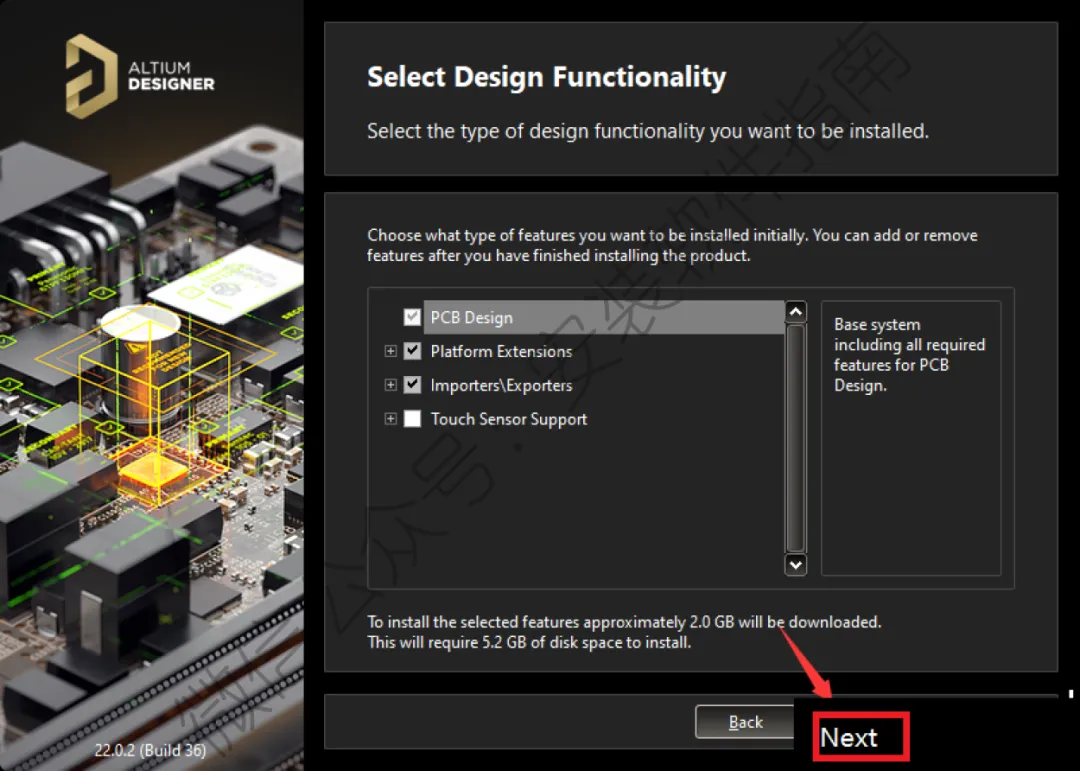
Task: Click the 'Base system including all required' description
Action: coord(909,355)
